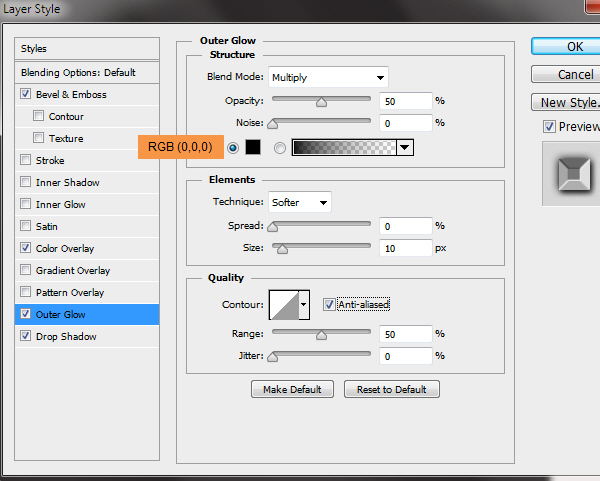Toggle the Preview checkbox
The image size is (600, 481).
coord(549,126)
